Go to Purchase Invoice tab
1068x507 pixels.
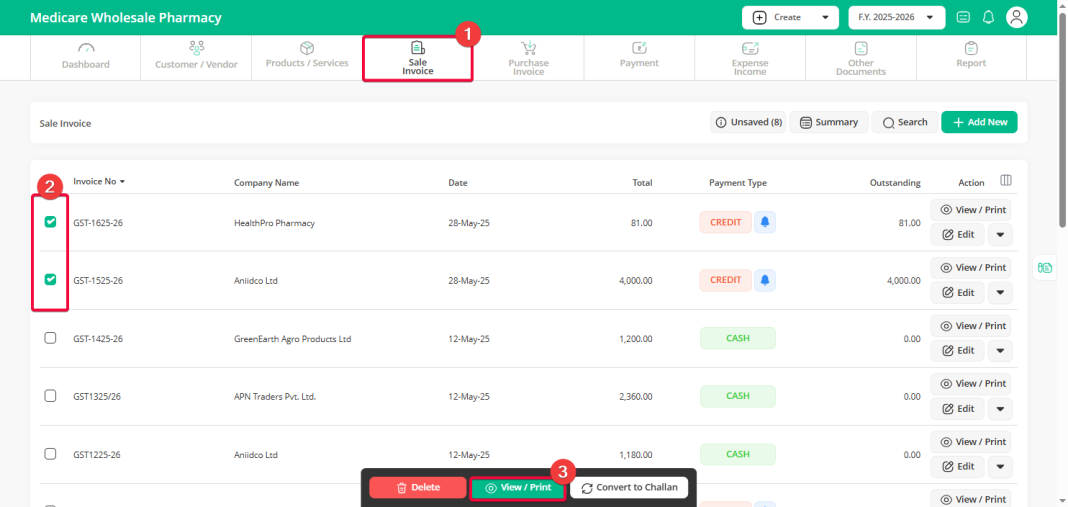pyautogui.click(x=528, y=58)
